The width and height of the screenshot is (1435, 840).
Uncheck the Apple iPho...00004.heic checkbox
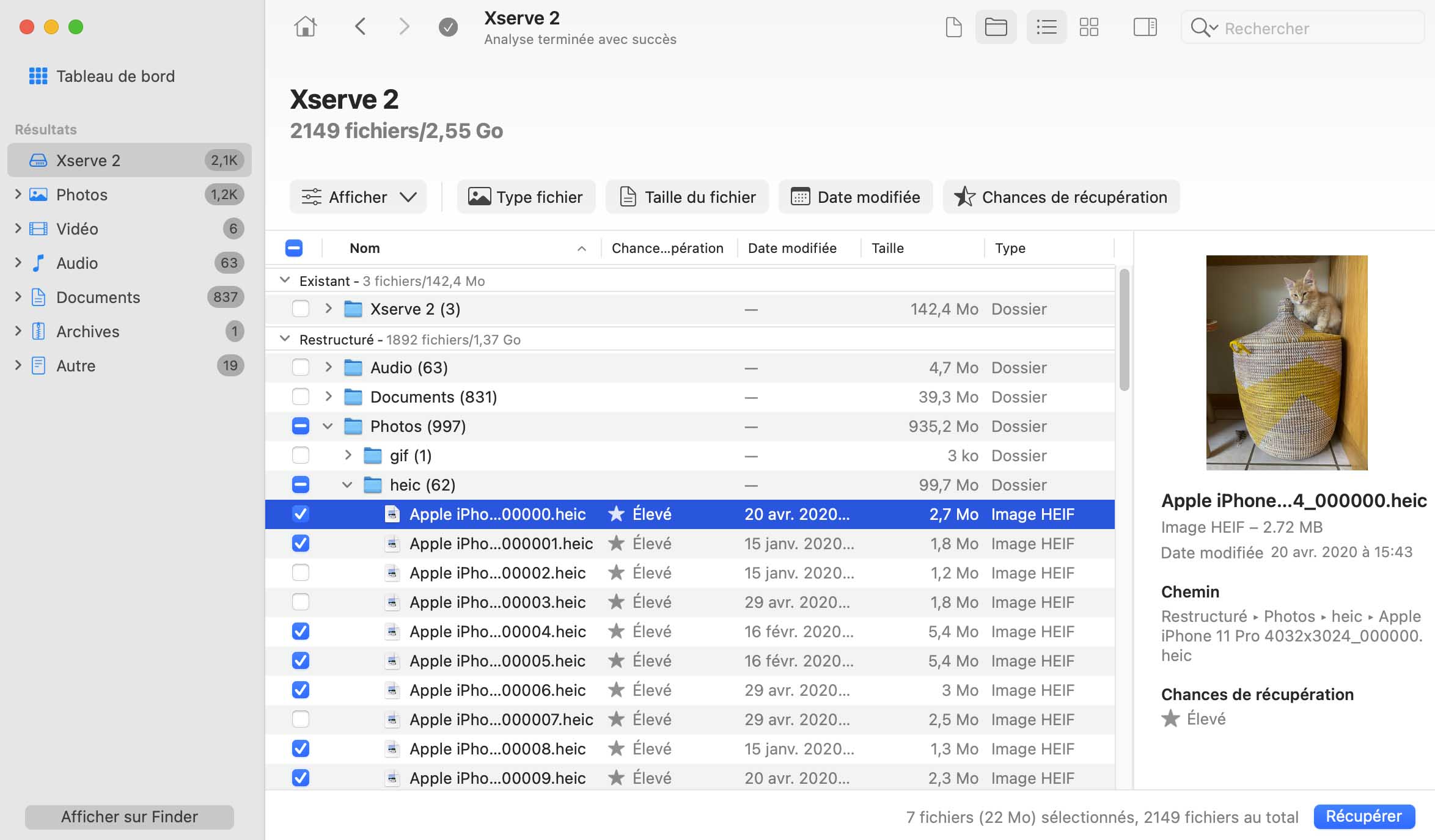pyautogui.click(x=300, y=631)
